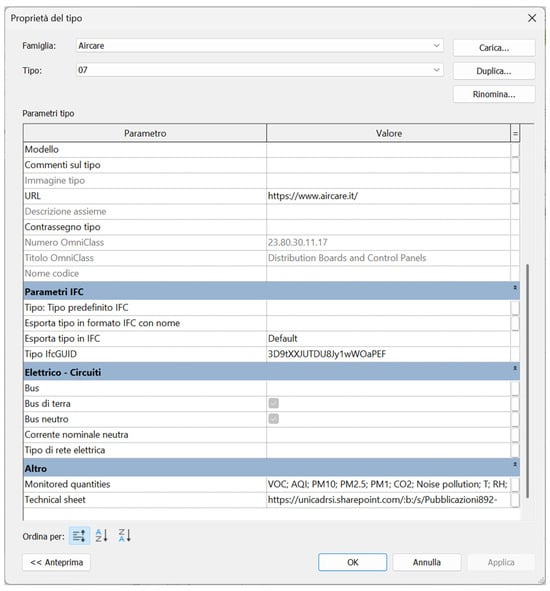The image size is (550, 591).
Task: Click the Carica... button
Action: tap(494, 48)
